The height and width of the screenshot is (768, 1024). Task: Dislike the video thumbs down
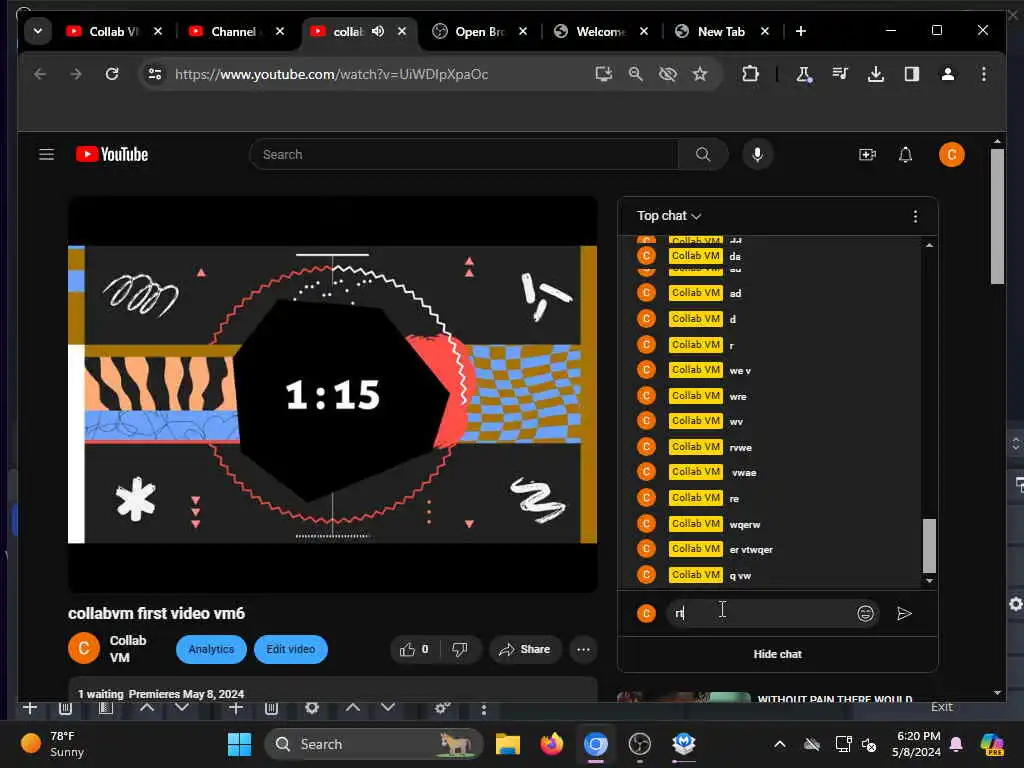tap(460, 649)
